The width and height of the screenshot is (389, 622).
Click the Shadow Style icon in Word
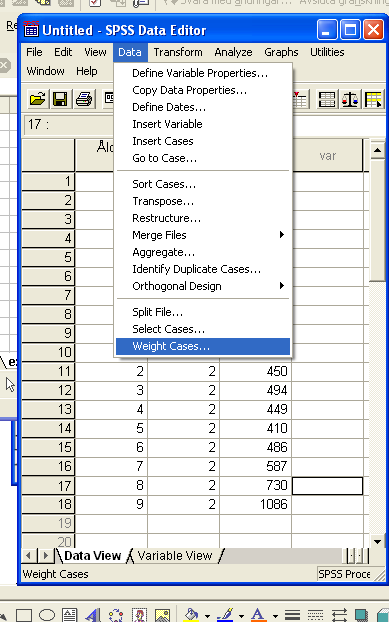pos(361,615)
